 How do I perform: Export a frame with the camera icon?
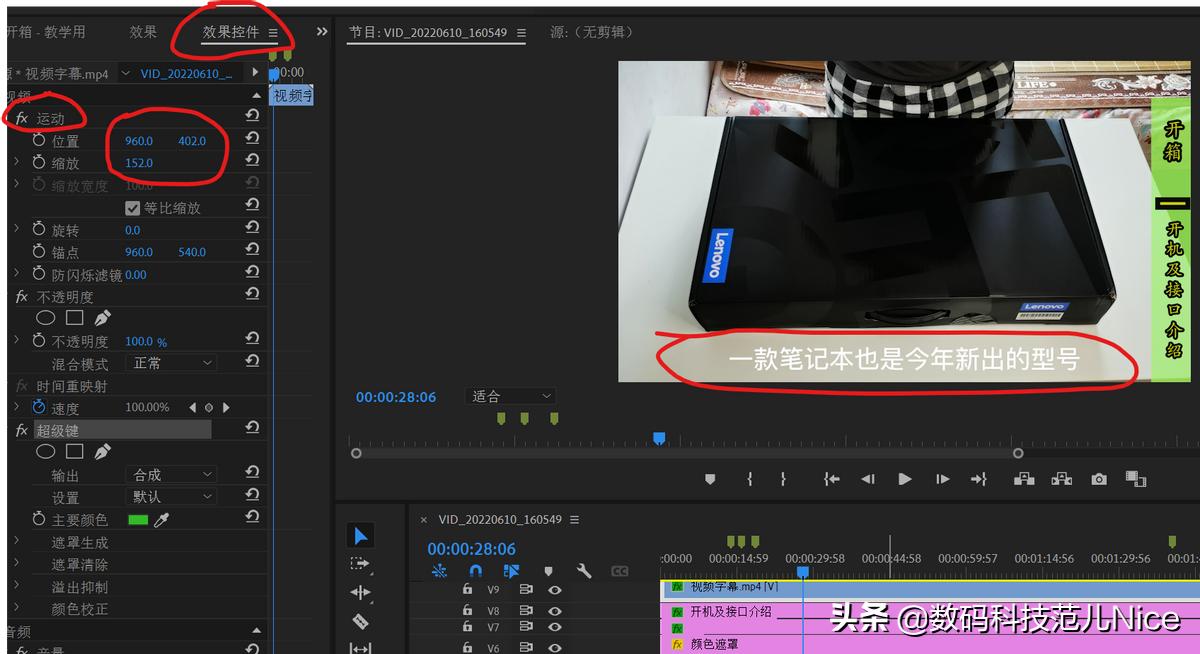click(1098, 479)
